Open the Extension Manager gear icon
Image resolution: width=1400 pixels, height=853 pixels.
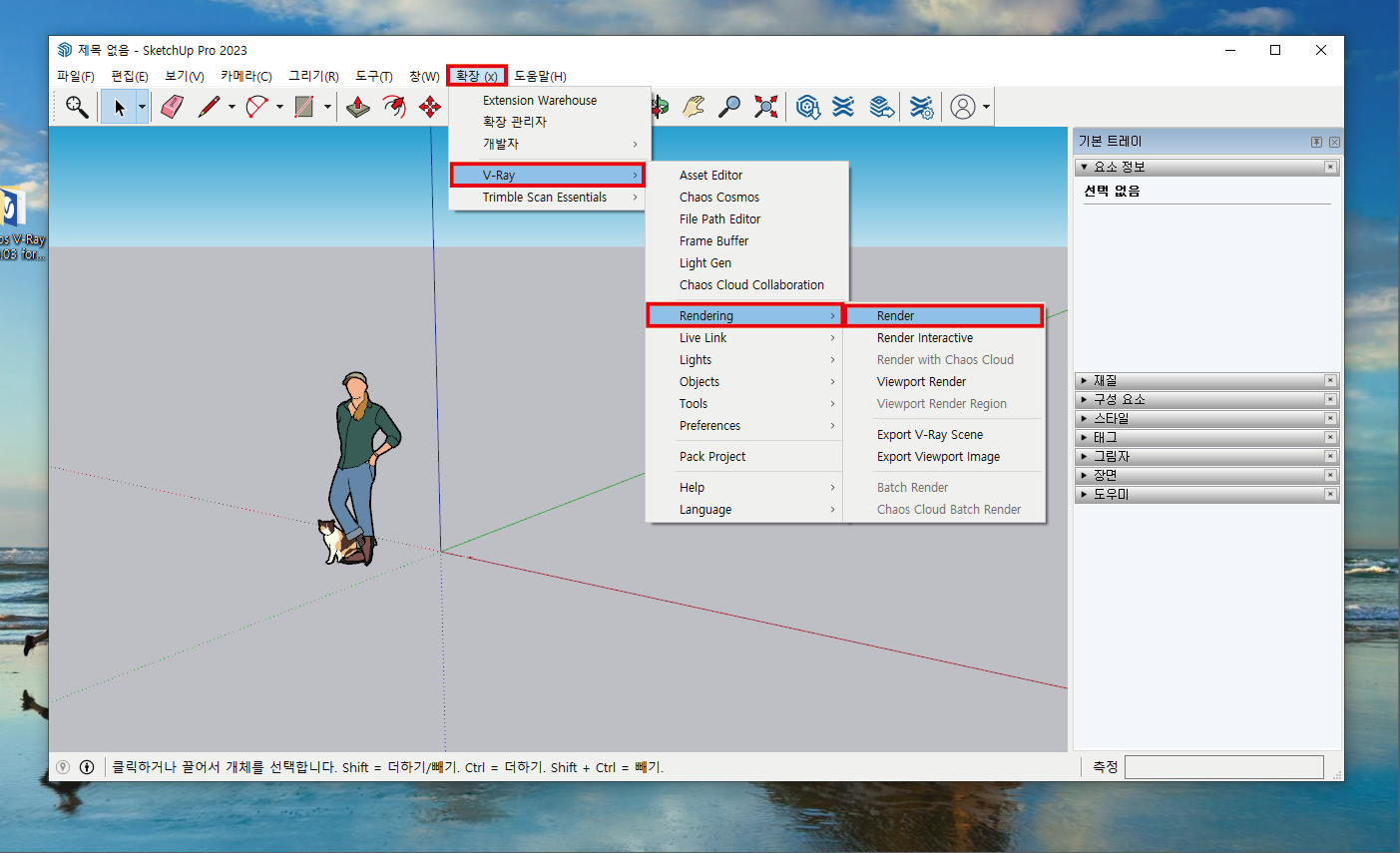(x=922, y=107)
